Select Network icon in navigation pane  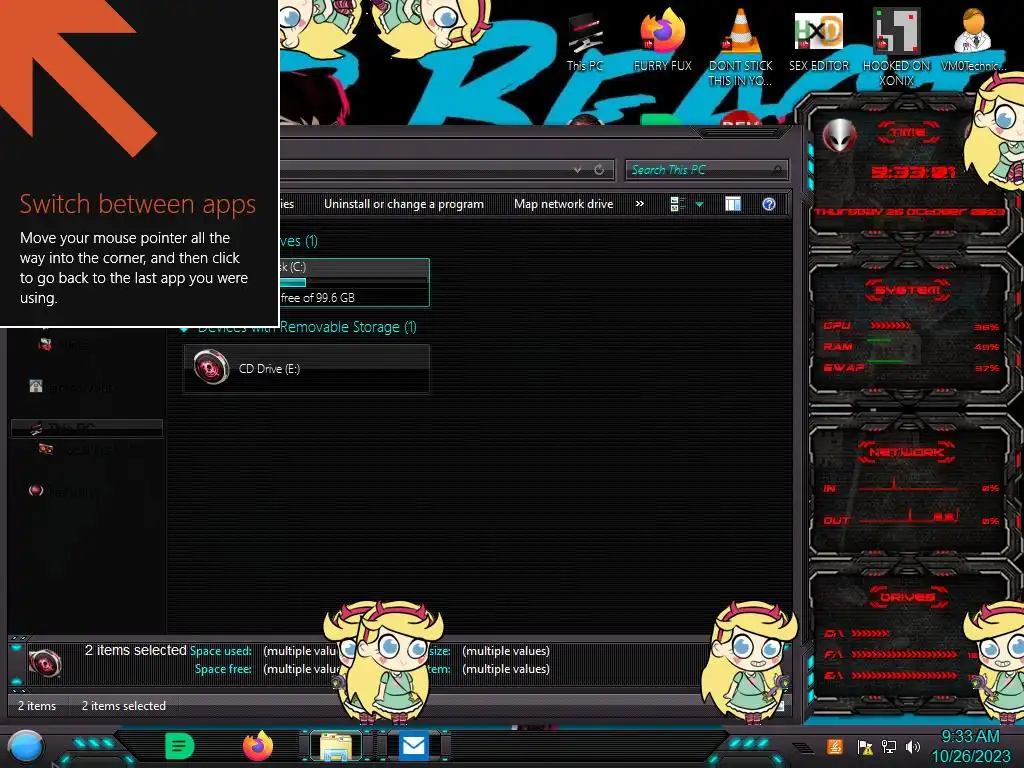click(x=36, y=490)
